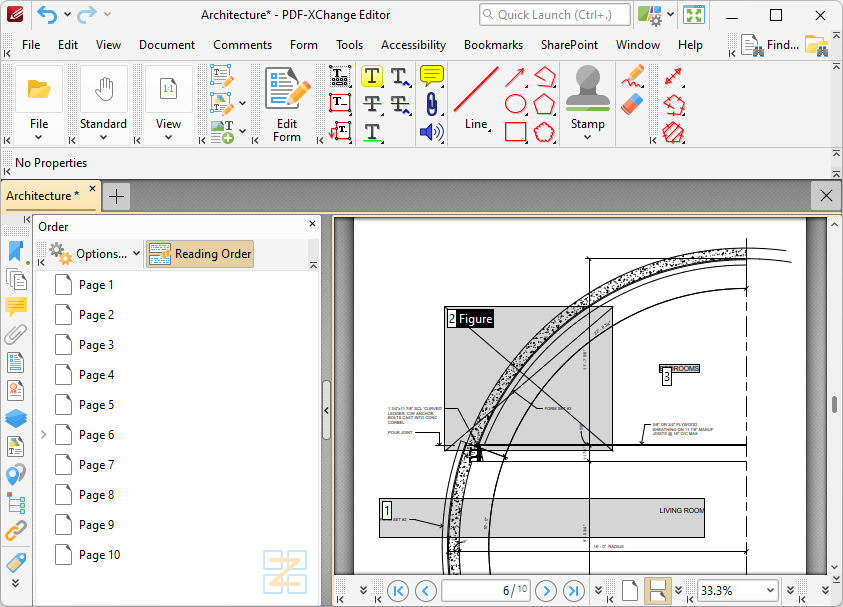Open the Bookmarks menu

pos(494,45)
